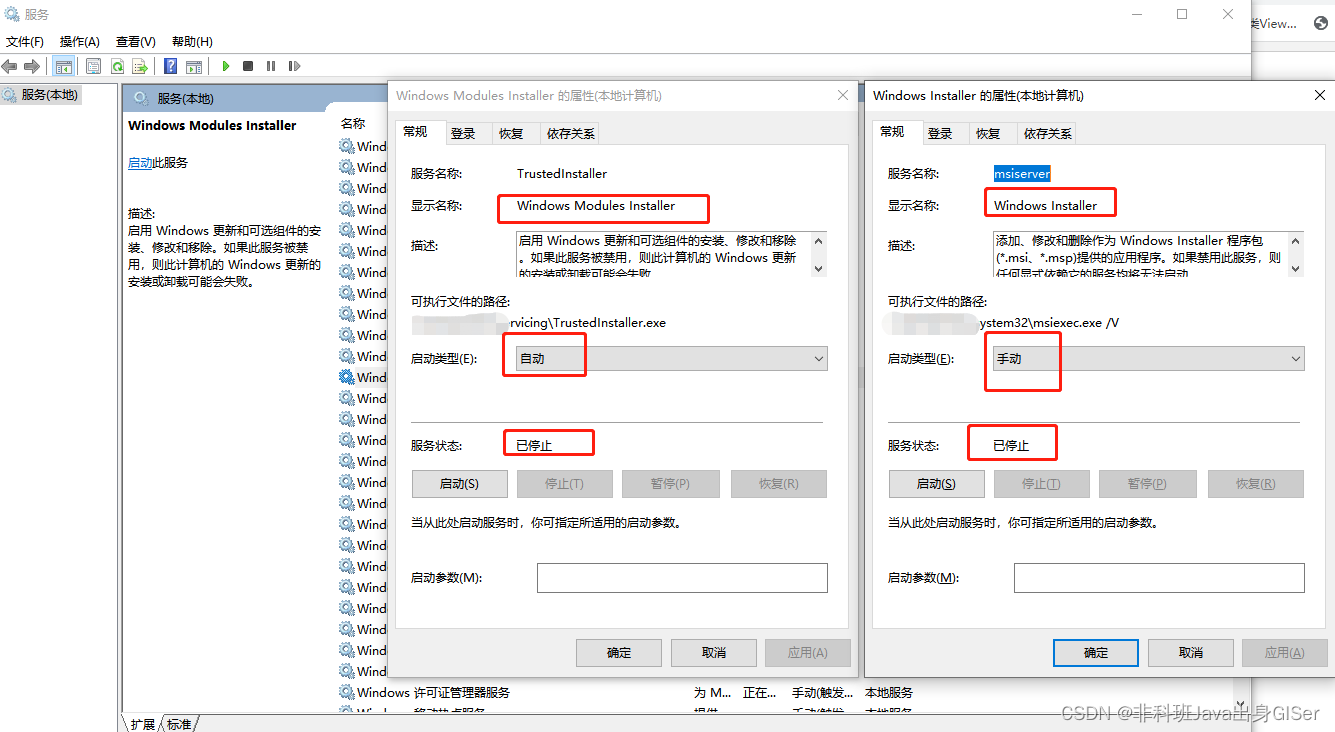Click the msiexec.exe /V executable path text
Viewport: 1335px width, 732px height.
click(1049, 323)
